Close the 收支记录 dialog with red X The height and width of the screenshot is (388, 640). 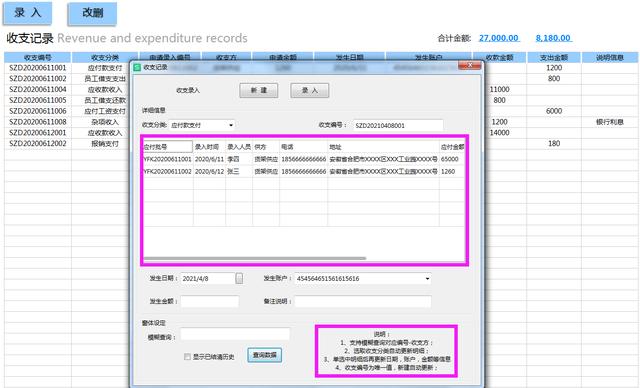(469, 65)
